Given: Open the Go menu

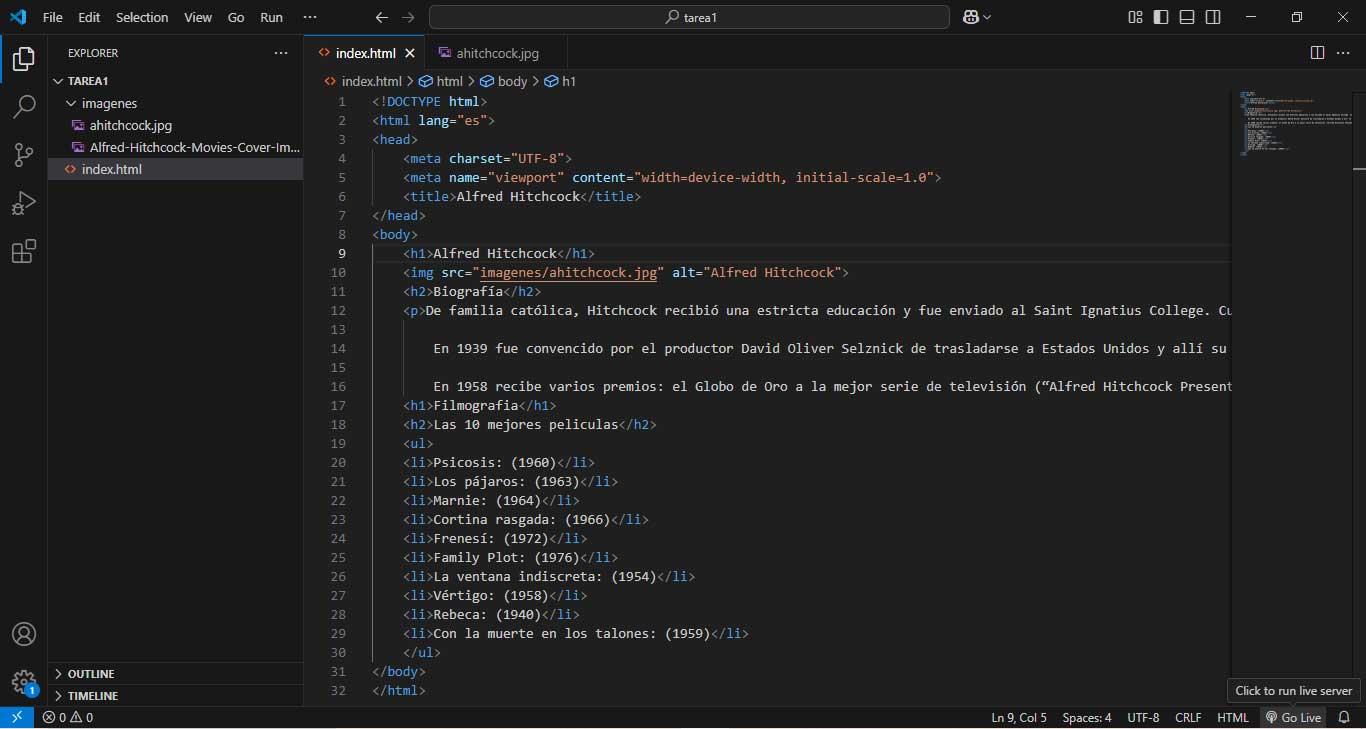Looking at the screenshot, I should (x=236, y=17).
